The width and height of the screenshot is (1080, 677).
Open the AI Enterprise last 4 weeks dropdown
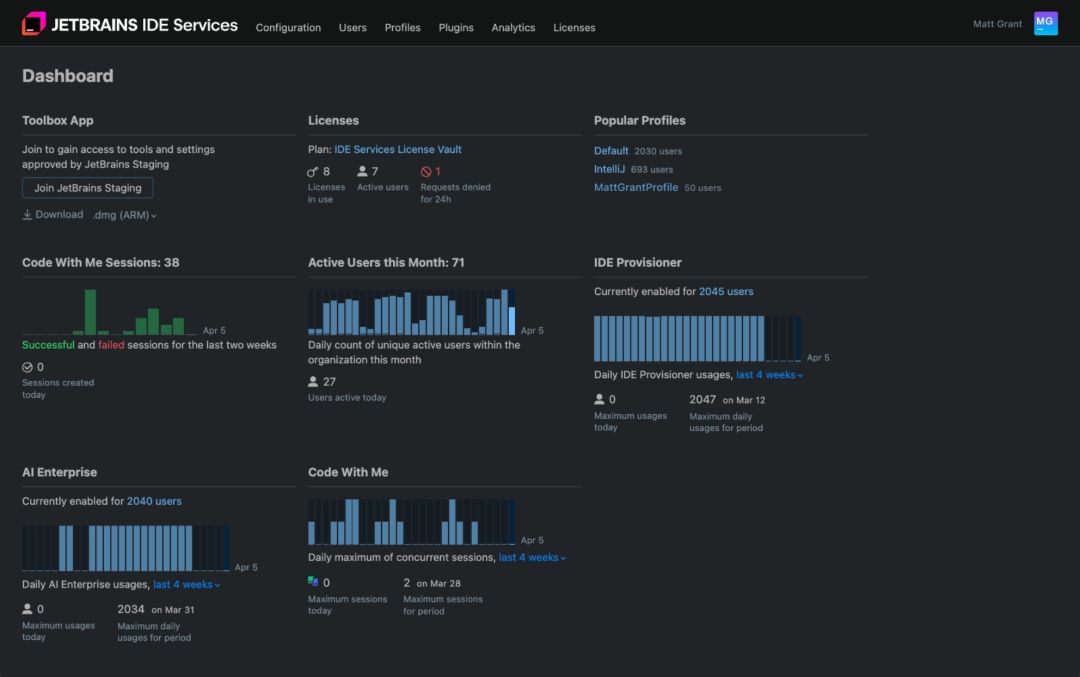[x=187, y=585]
